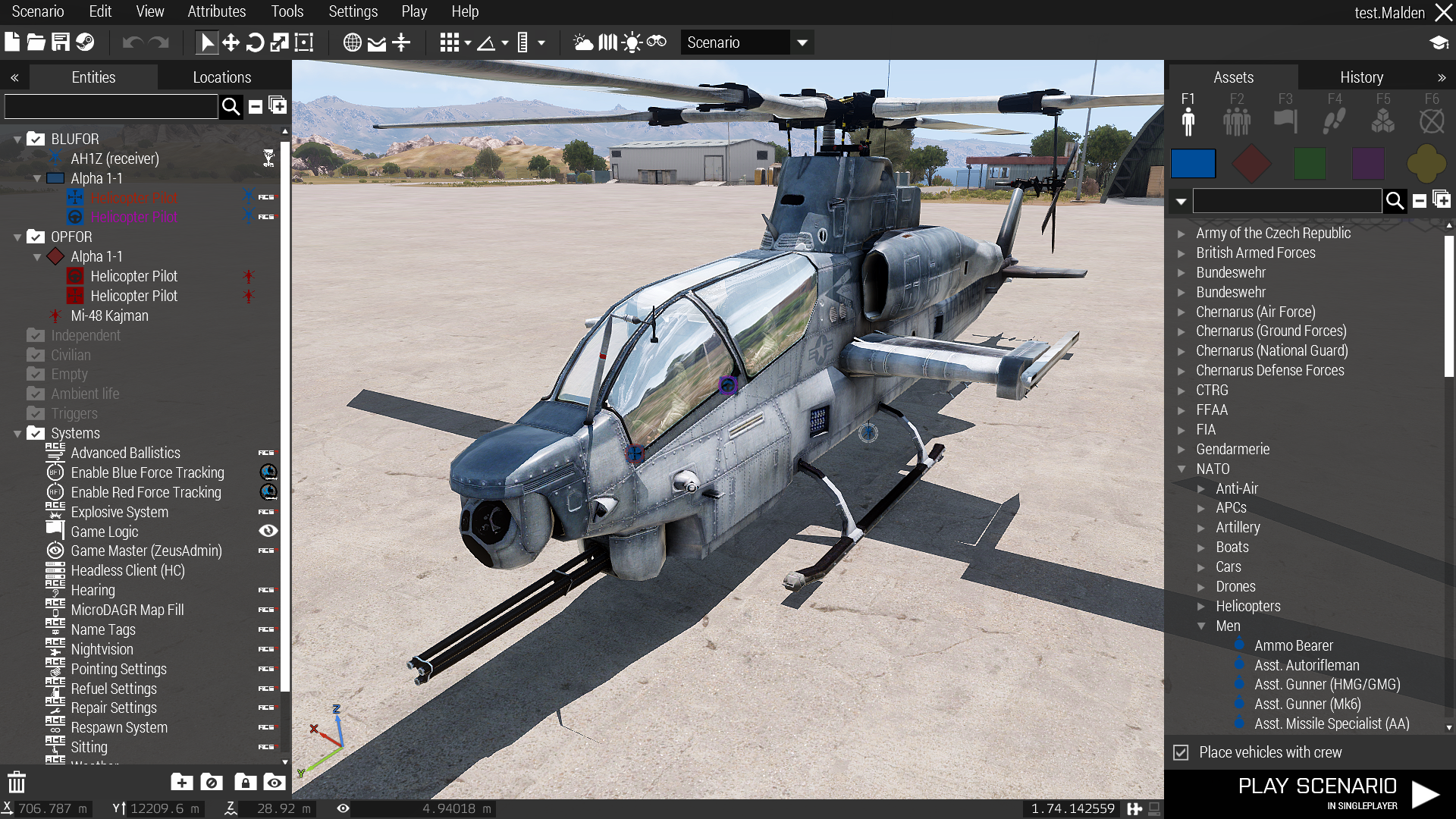Open the Steam publish icon

85,42
